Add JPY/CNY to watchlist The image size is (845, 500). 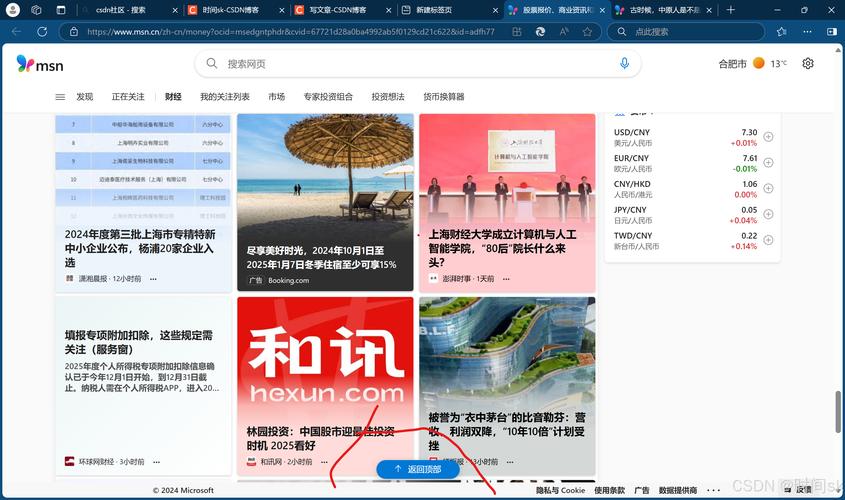pyautogui.click(x=768, y=214)
